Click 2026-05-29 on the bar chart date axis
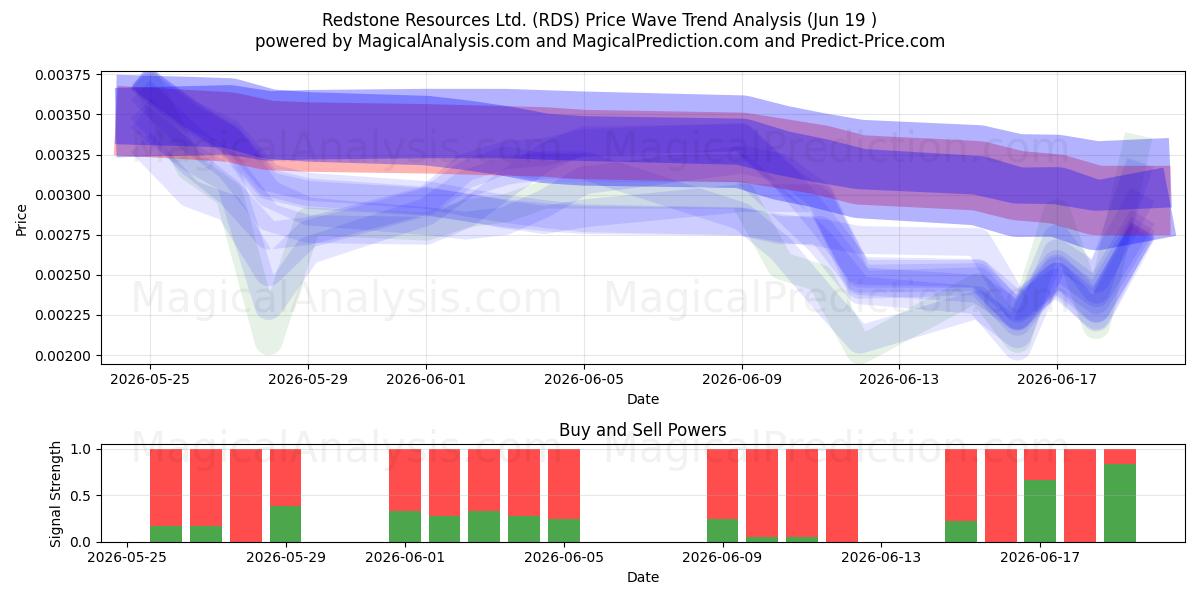 285,557
